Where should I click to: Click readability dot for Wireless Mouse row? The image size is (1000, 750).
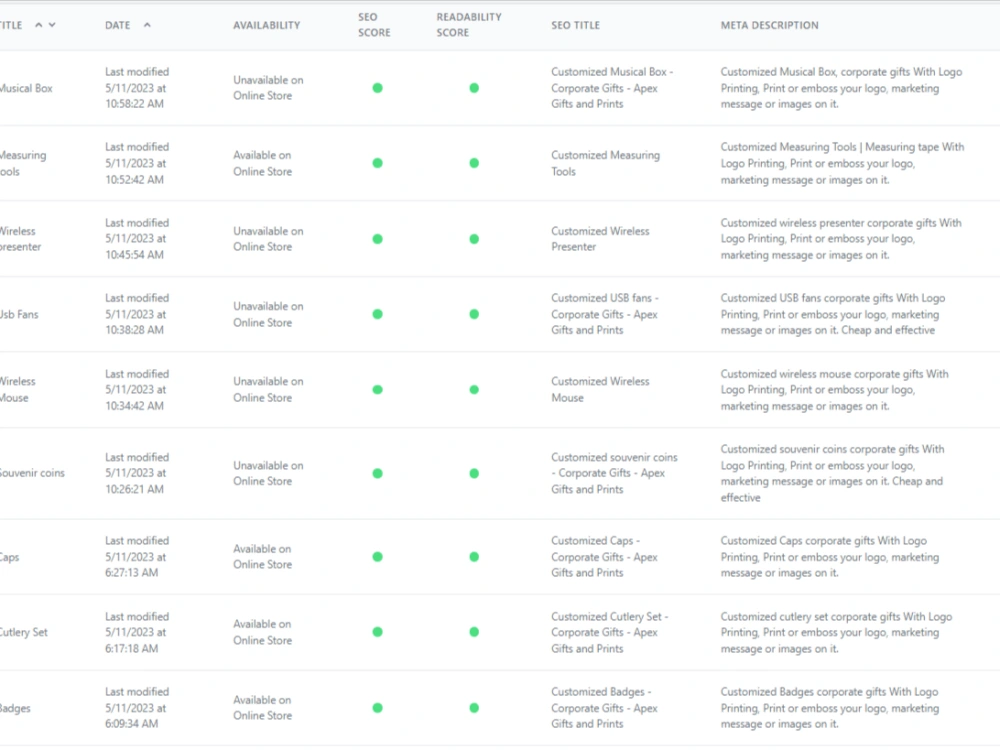(x=474, y=390)
